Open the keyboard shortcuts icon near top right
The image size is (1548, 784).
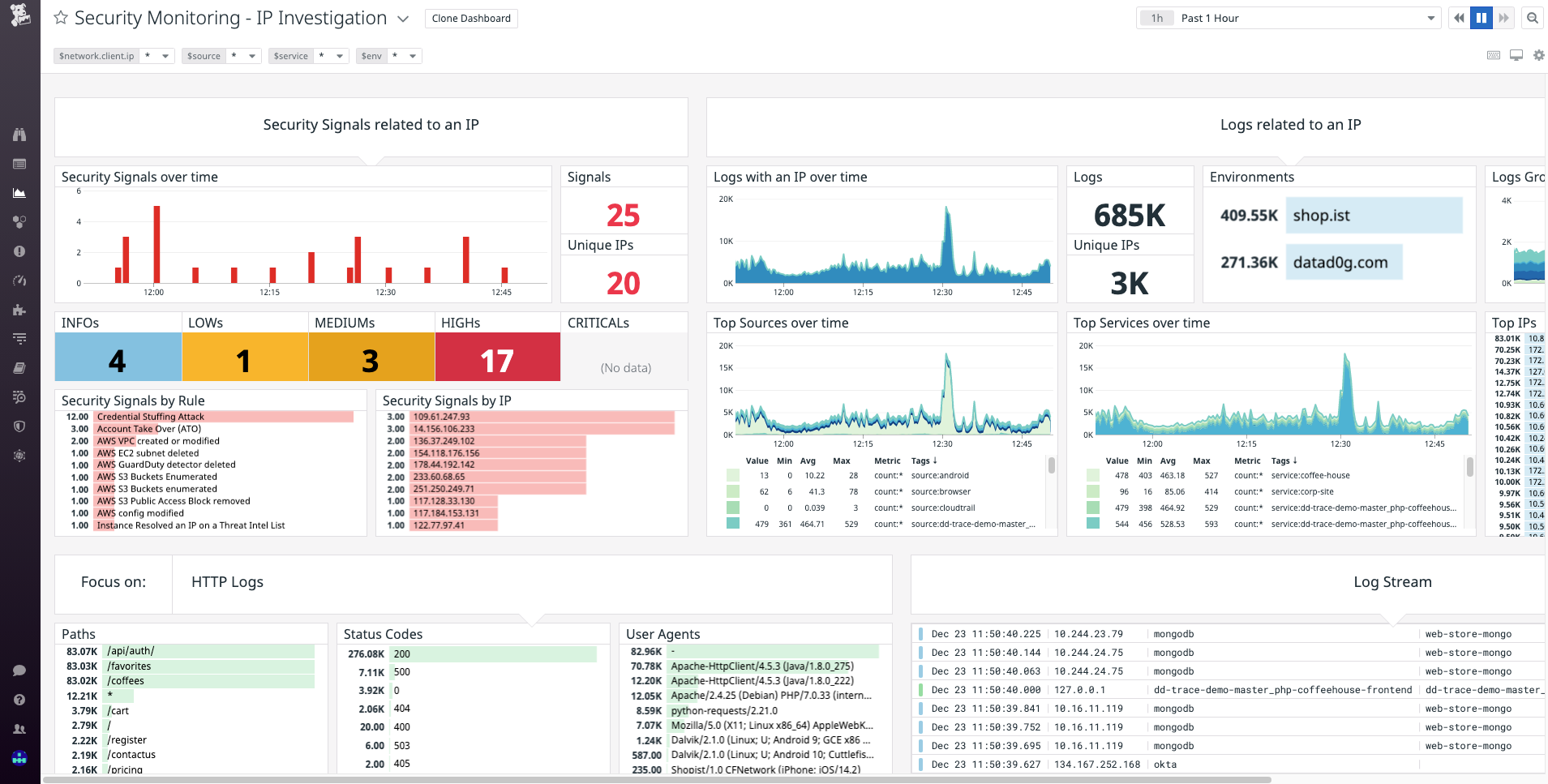1493,55
